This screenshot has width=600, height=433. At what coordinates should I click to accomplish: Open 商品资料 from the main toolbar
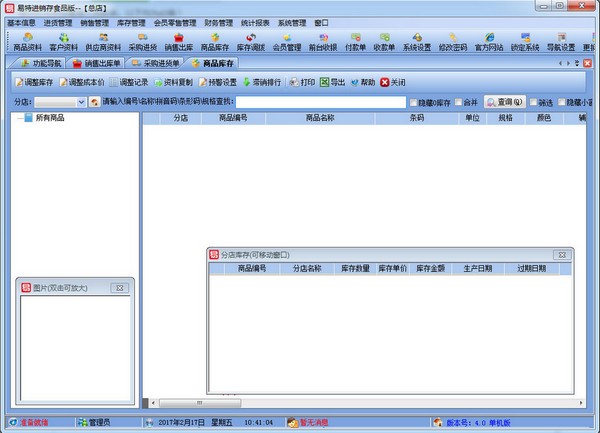tap(27, 41)
